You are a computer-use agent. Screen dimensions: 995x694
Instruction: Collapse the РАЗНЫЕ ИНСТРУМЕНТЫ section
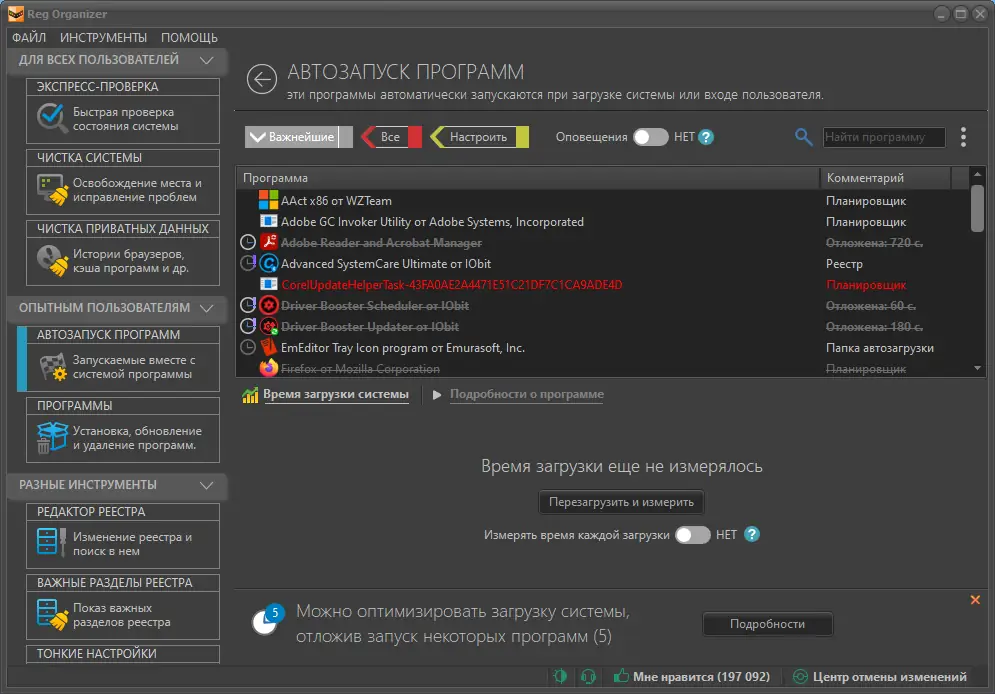click(x=206, y=485)
